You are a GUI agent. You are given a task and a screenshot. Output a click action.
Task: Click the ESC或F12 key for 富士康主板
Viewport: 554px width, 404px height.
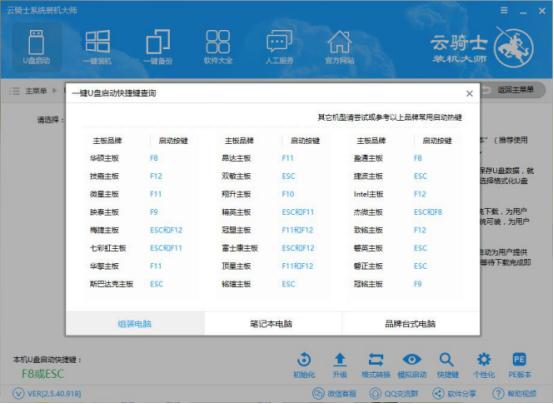click(298, 248)
